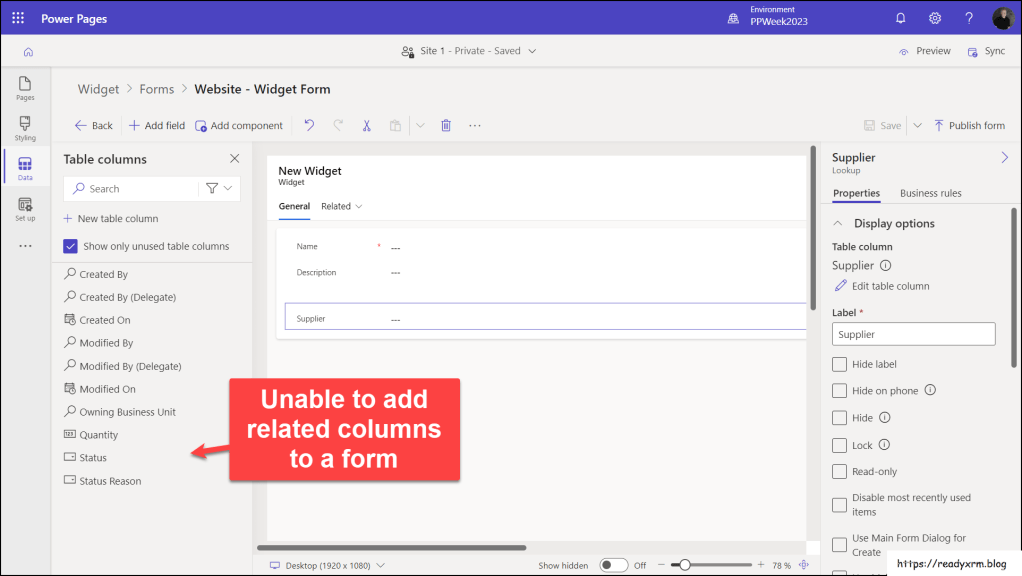Viewport: 1022px width, 576px height.
Task: Close the Table columns panel
Action: pos(235,159)
